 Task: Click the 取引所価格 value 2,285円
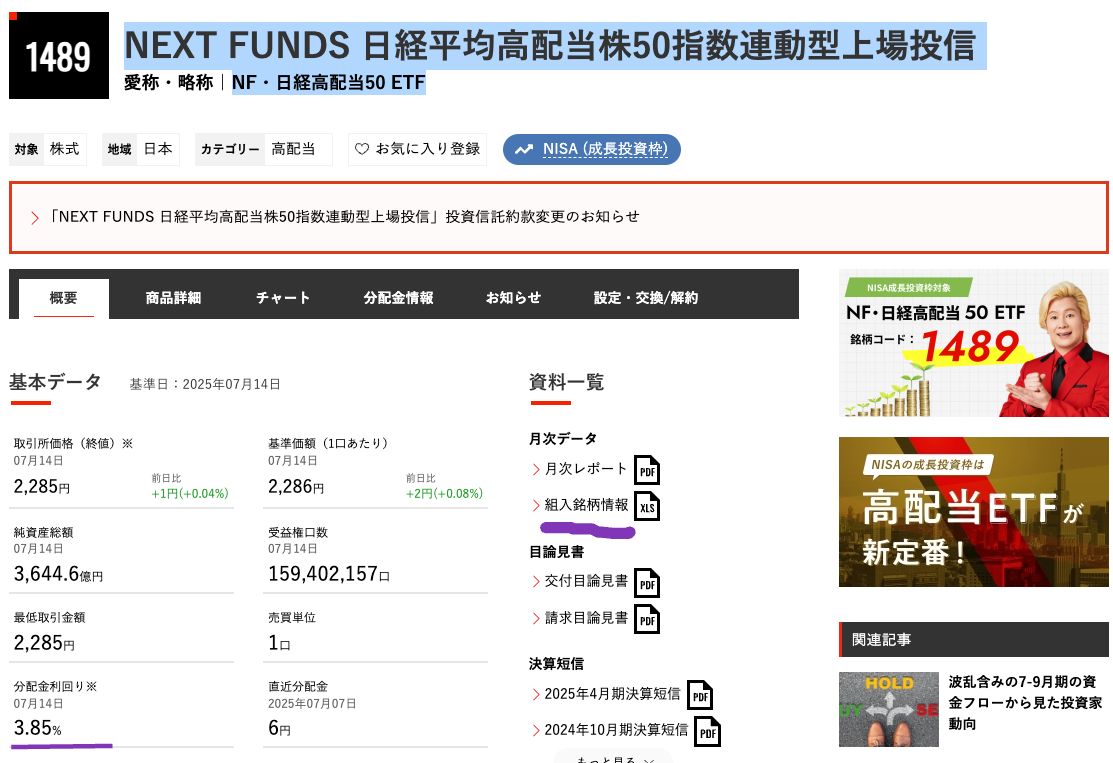[42, 487]
